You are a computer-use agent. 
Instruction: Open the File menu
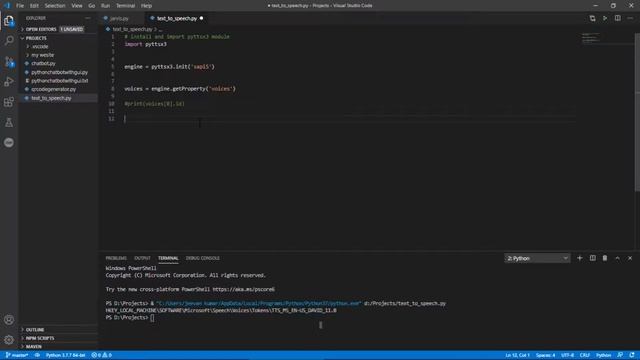click(x=20, y=6)
